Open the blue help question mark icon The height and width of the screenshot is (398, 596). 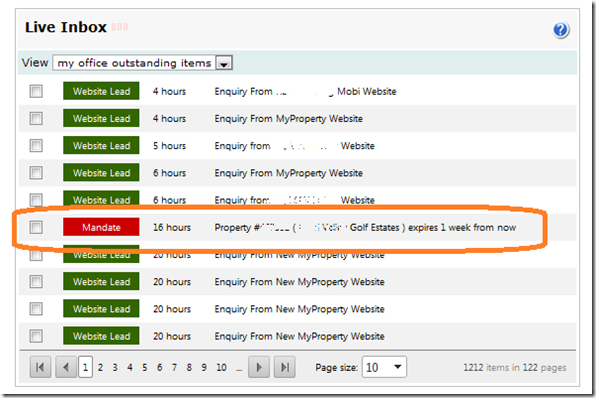pos(561,30)
